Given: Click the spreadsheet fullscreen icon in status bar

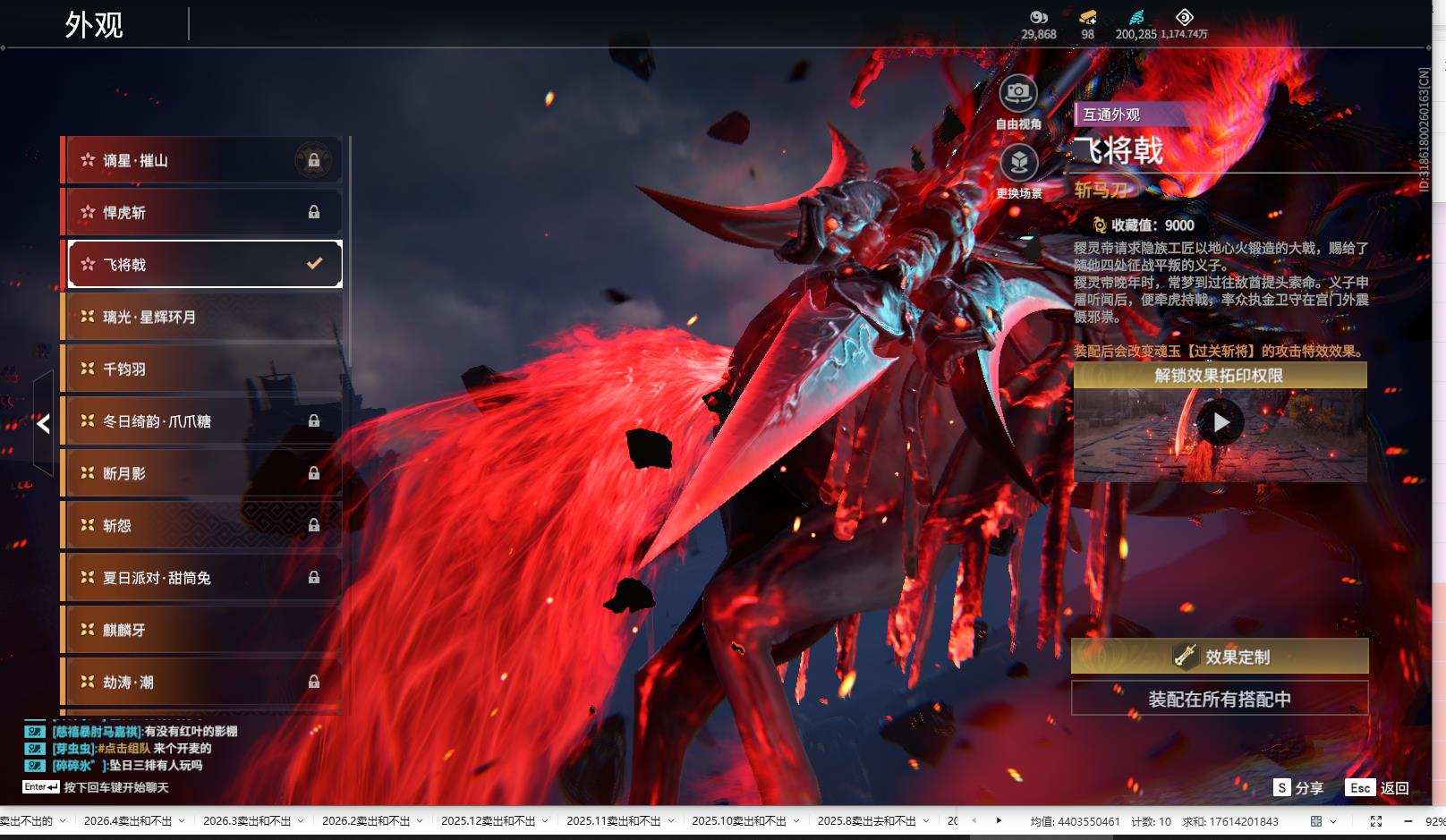Looking at the screenshot, I should [x=1376, y=821].
